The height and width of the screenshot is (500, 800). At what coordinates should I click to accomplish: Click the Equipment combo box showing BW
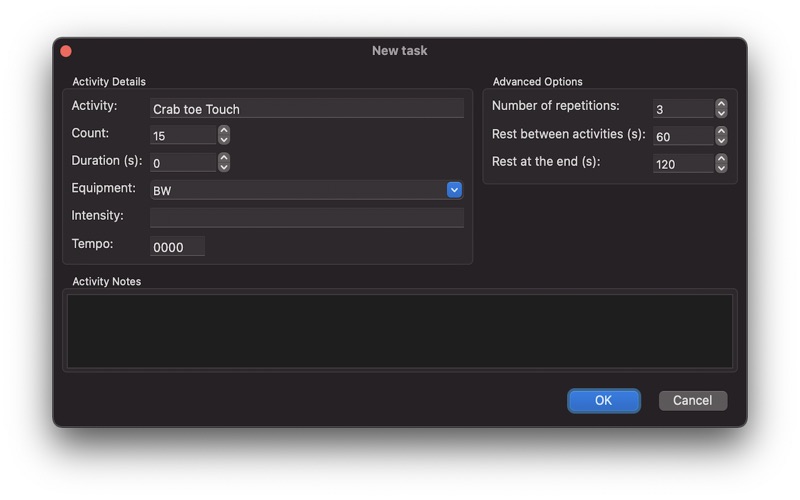[x=307, y=190]
